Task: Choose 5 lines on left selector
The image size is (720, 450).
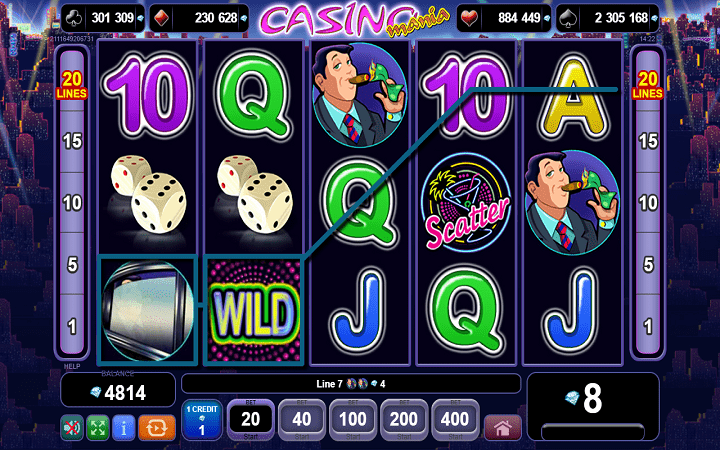Action: coord(72,264)
